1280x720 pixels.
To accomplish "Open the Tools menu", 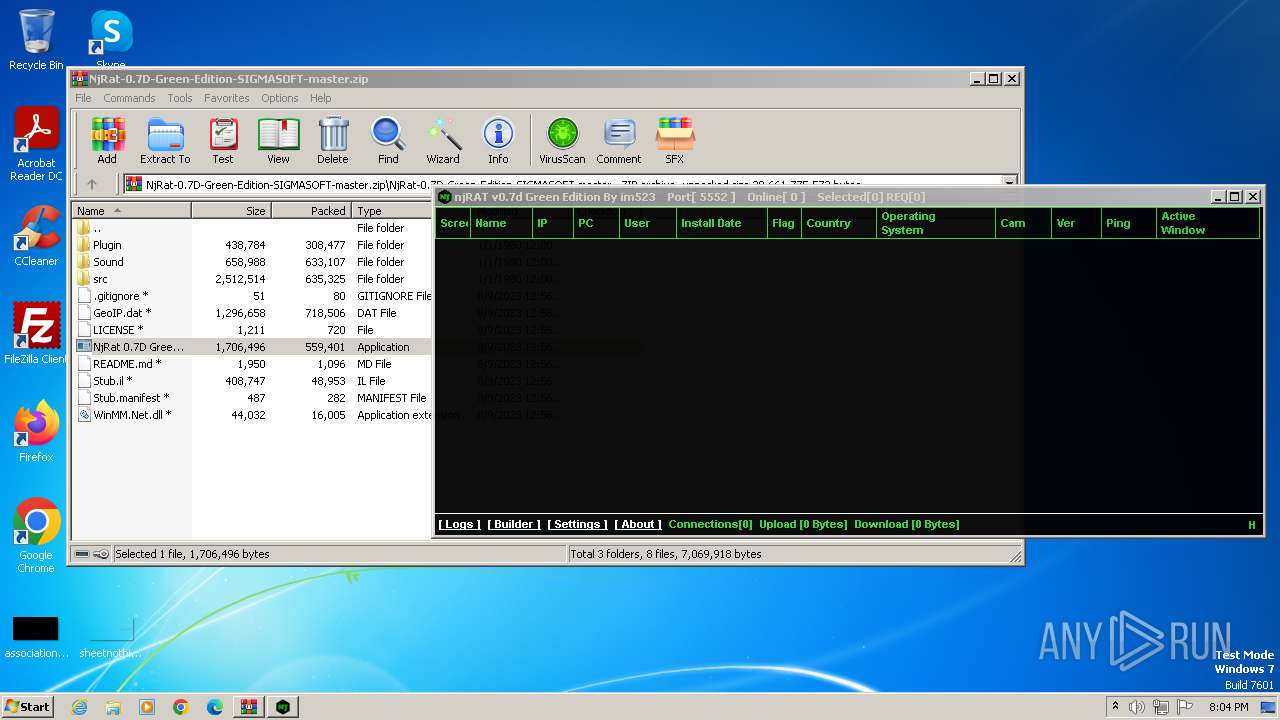I will [180, 98].
